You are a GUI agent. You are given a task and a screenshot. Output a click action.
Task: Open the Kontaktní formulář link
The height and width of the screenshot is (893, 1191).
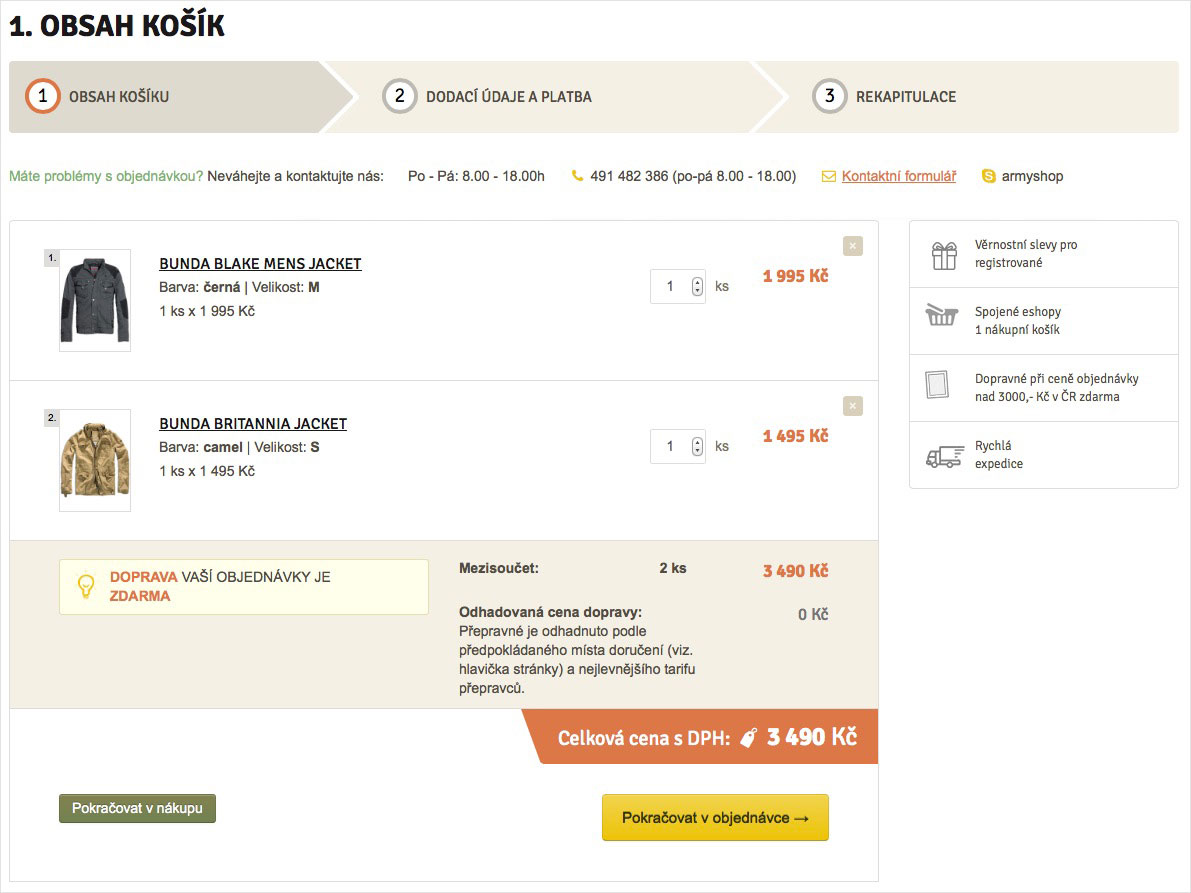(898, 176)
